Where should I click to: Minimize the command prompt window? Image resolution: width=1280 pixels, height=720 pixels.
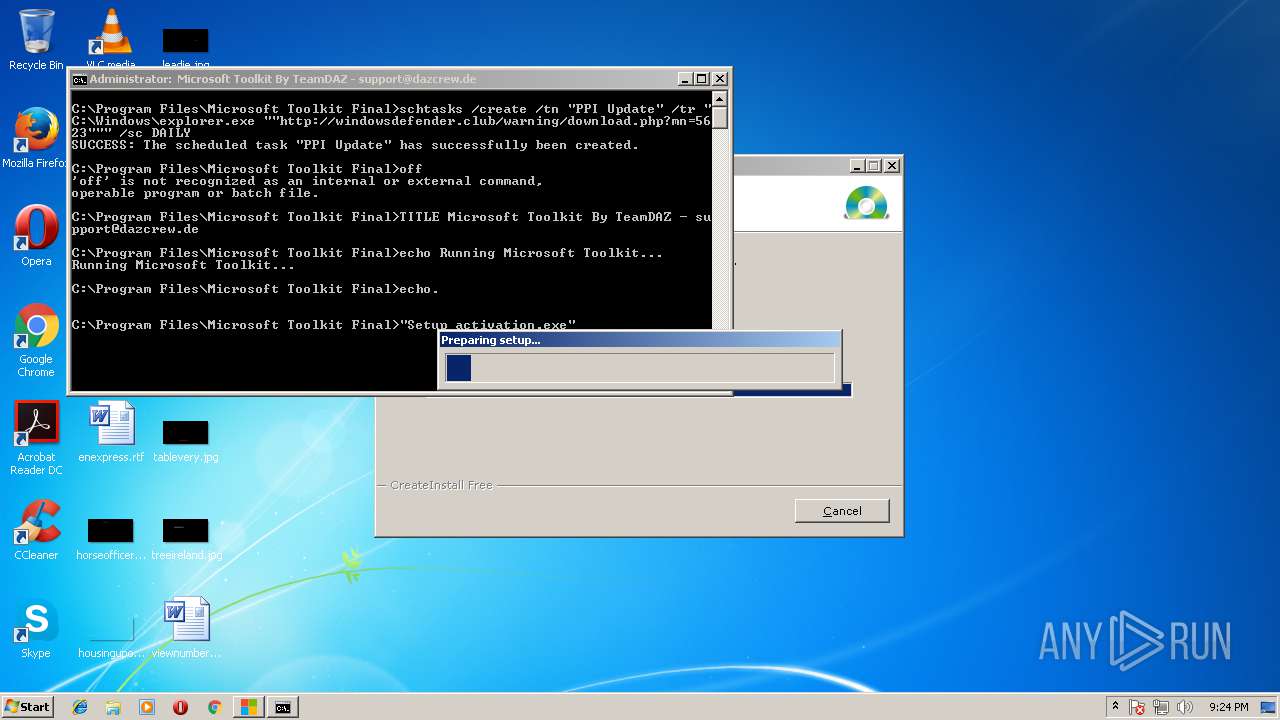685,79
